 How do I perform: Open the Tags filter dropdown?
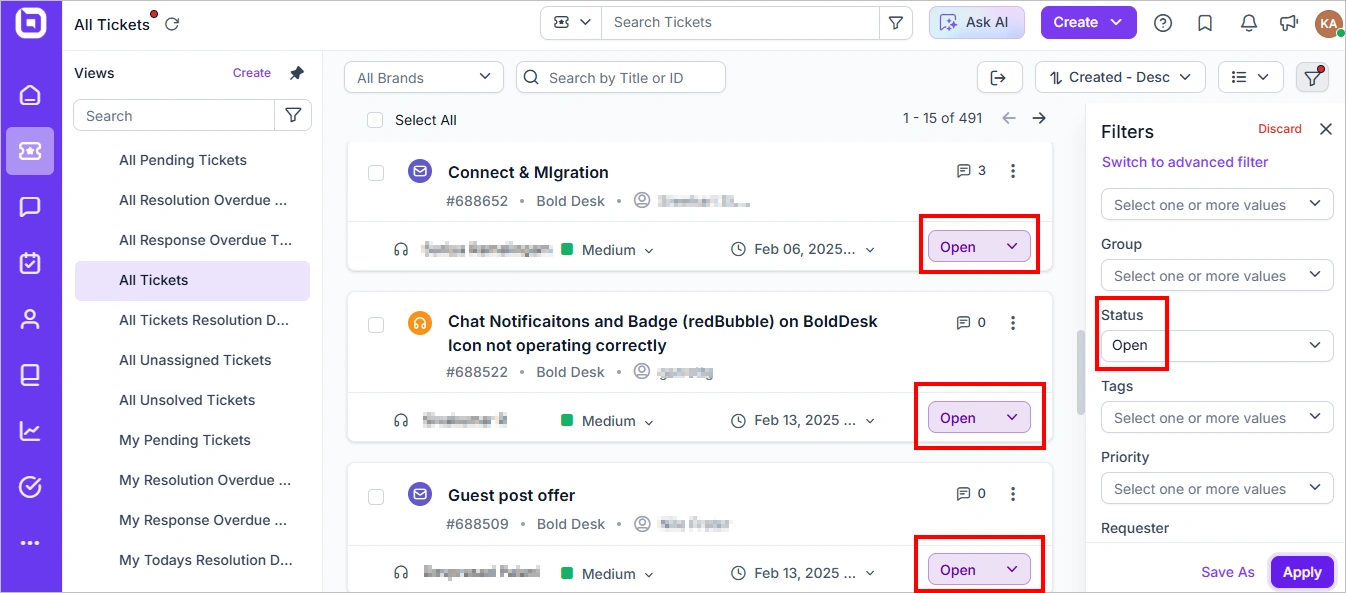1217,418
